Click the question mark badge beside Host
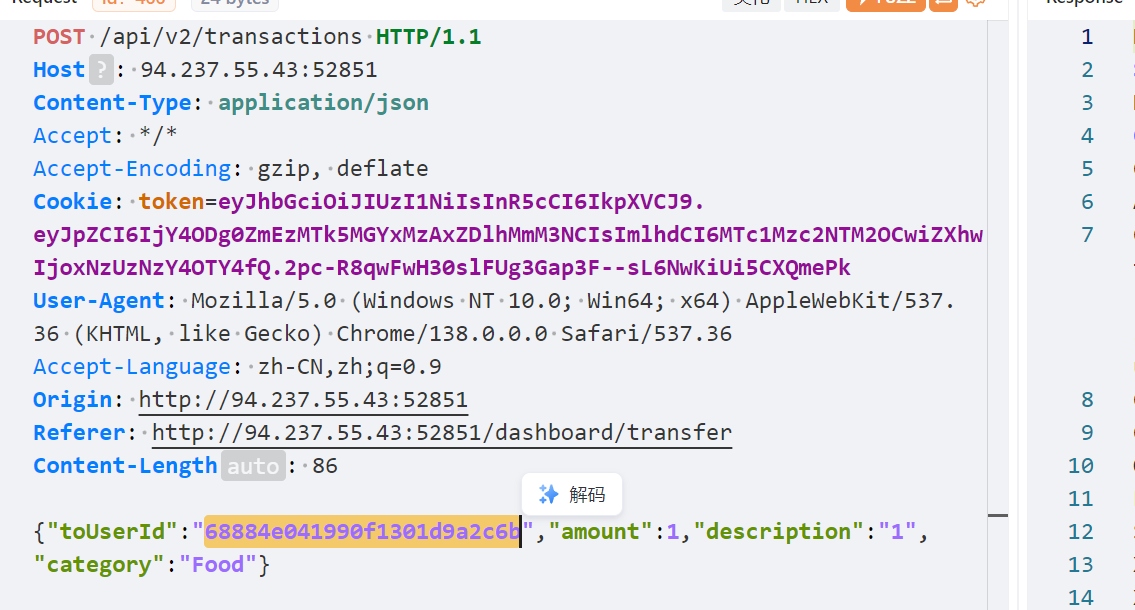This screenshot has height=610, width=1135. (101, 70)
